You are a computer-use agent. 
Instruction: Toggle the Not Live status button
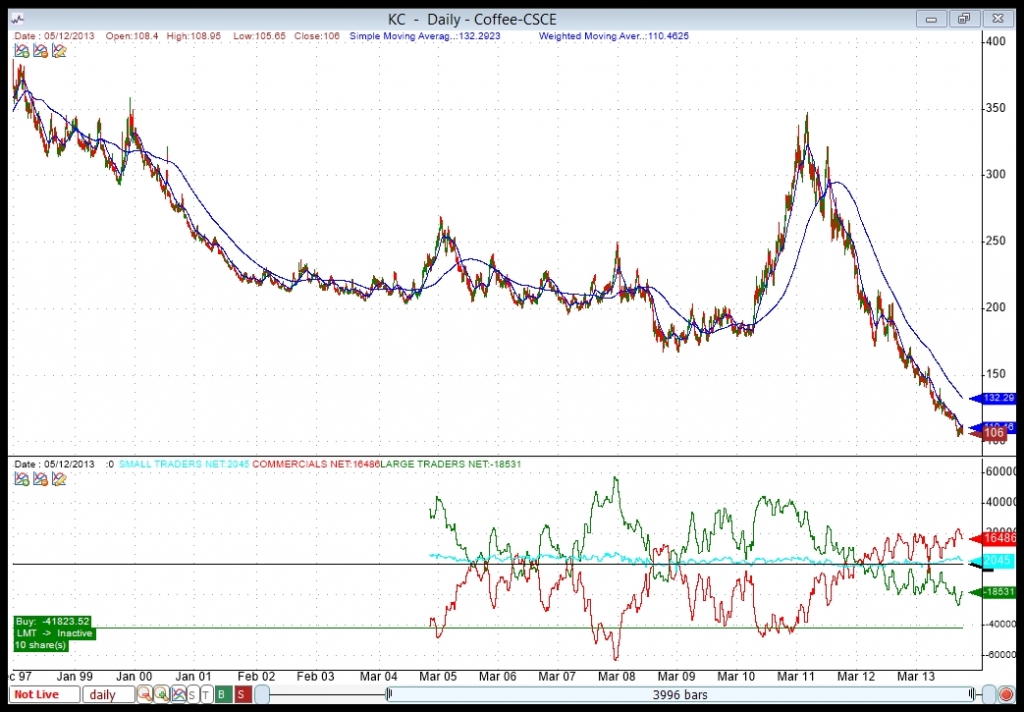pyautogui.click(x=44, y=694)
